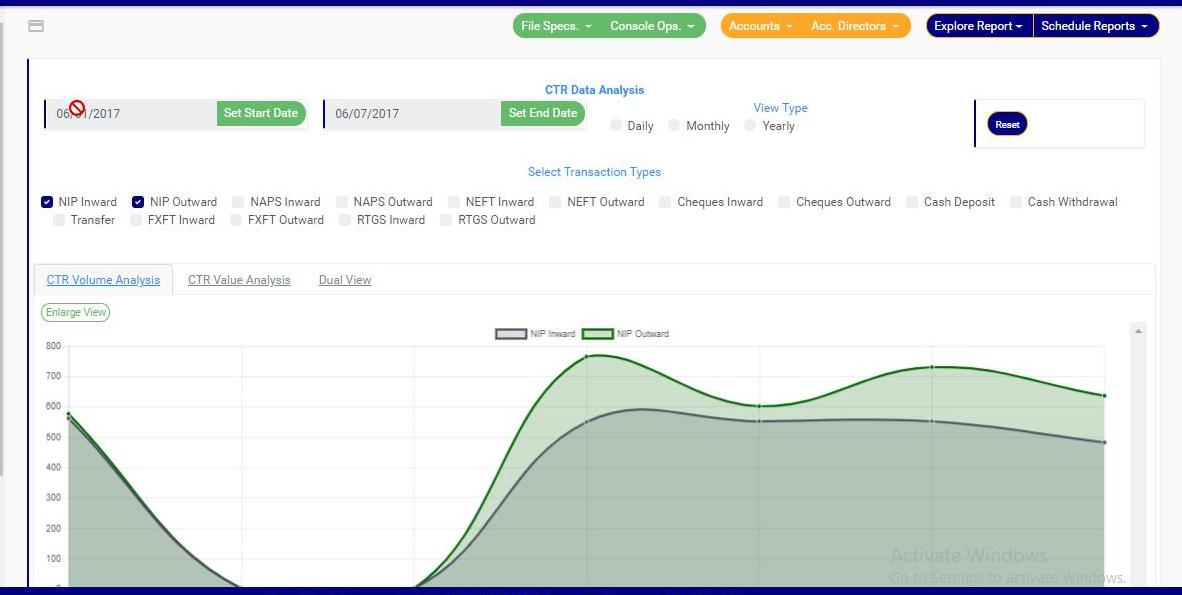Toggle NIP Outward series via legend swatch

pos(598,334)
